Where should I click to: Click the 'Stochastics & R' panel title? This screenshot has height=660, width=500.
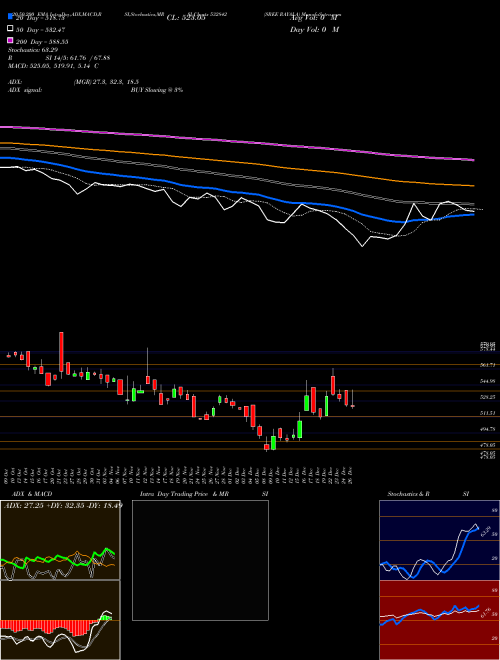click(x=408, y=494)
